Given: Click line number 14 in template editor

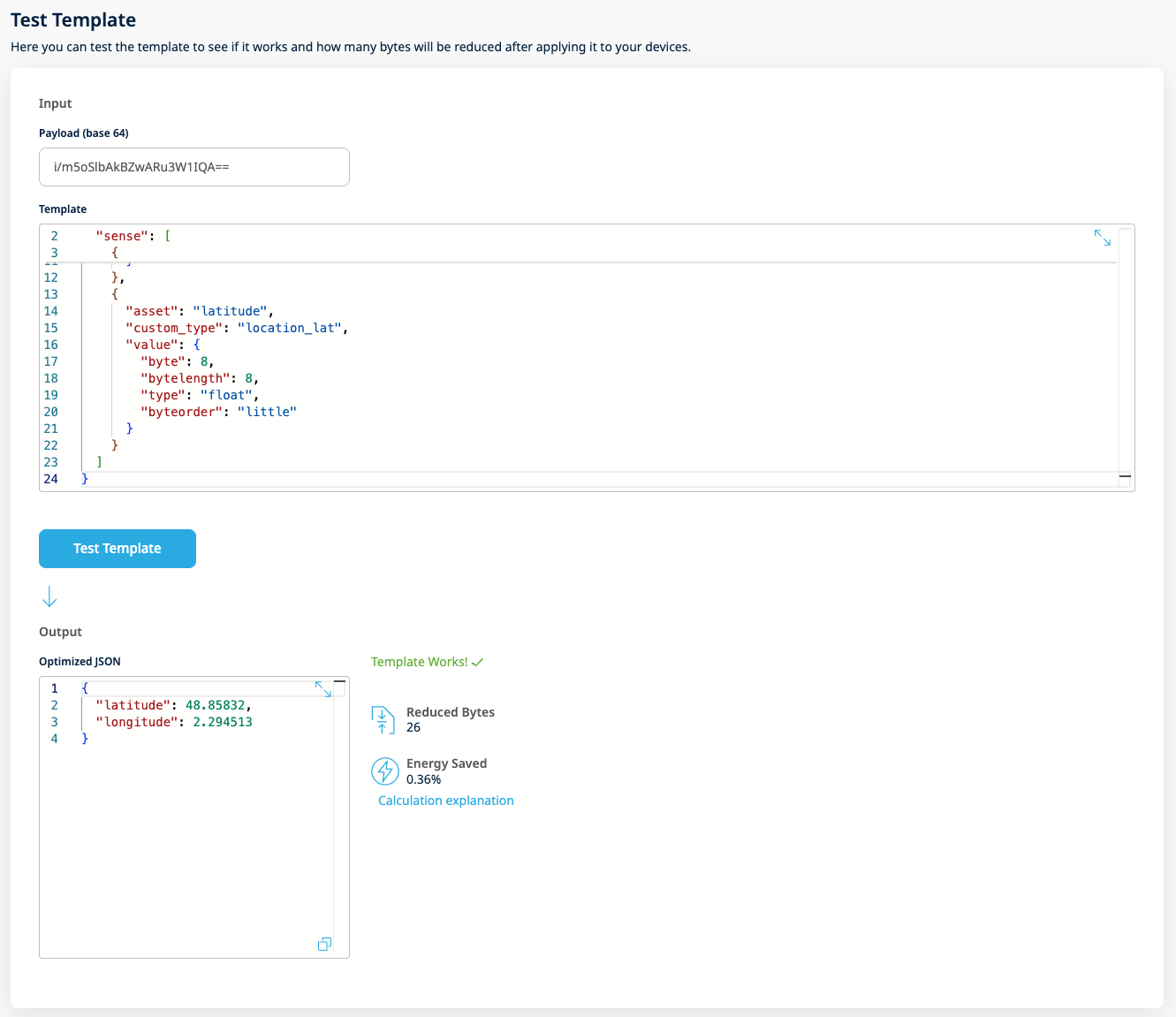Looking at the screenshot, I should coord(51,311).
